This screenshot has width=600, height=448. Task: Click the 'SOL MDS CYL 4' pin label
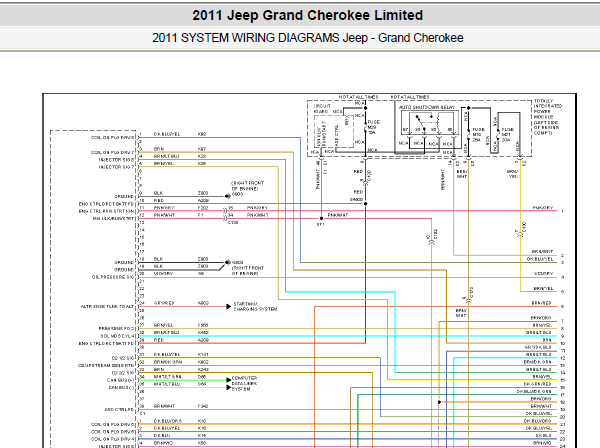coord(118,336)
